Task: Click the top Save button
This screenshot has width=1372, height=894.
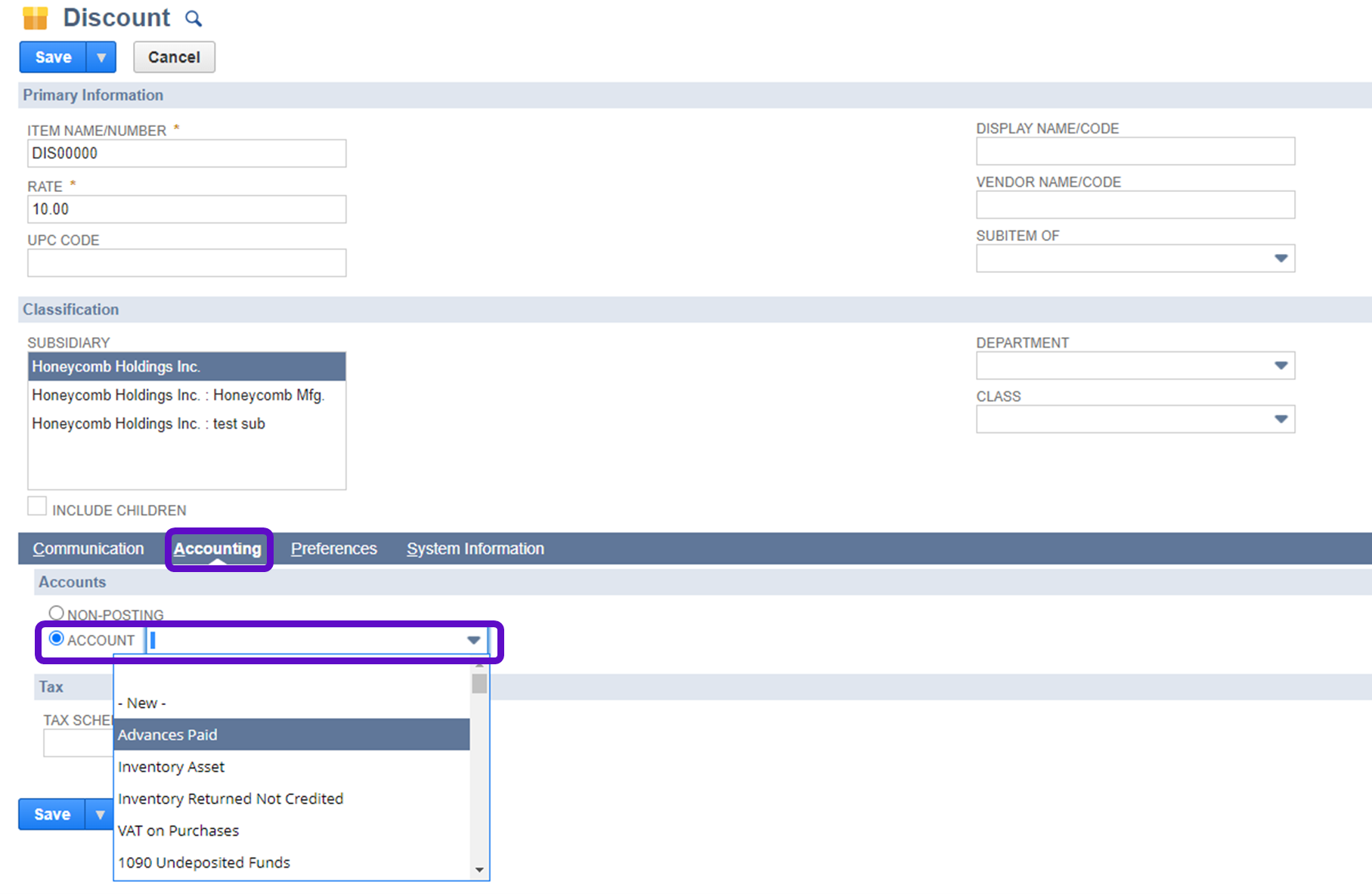Action: (x=53, y=57)
